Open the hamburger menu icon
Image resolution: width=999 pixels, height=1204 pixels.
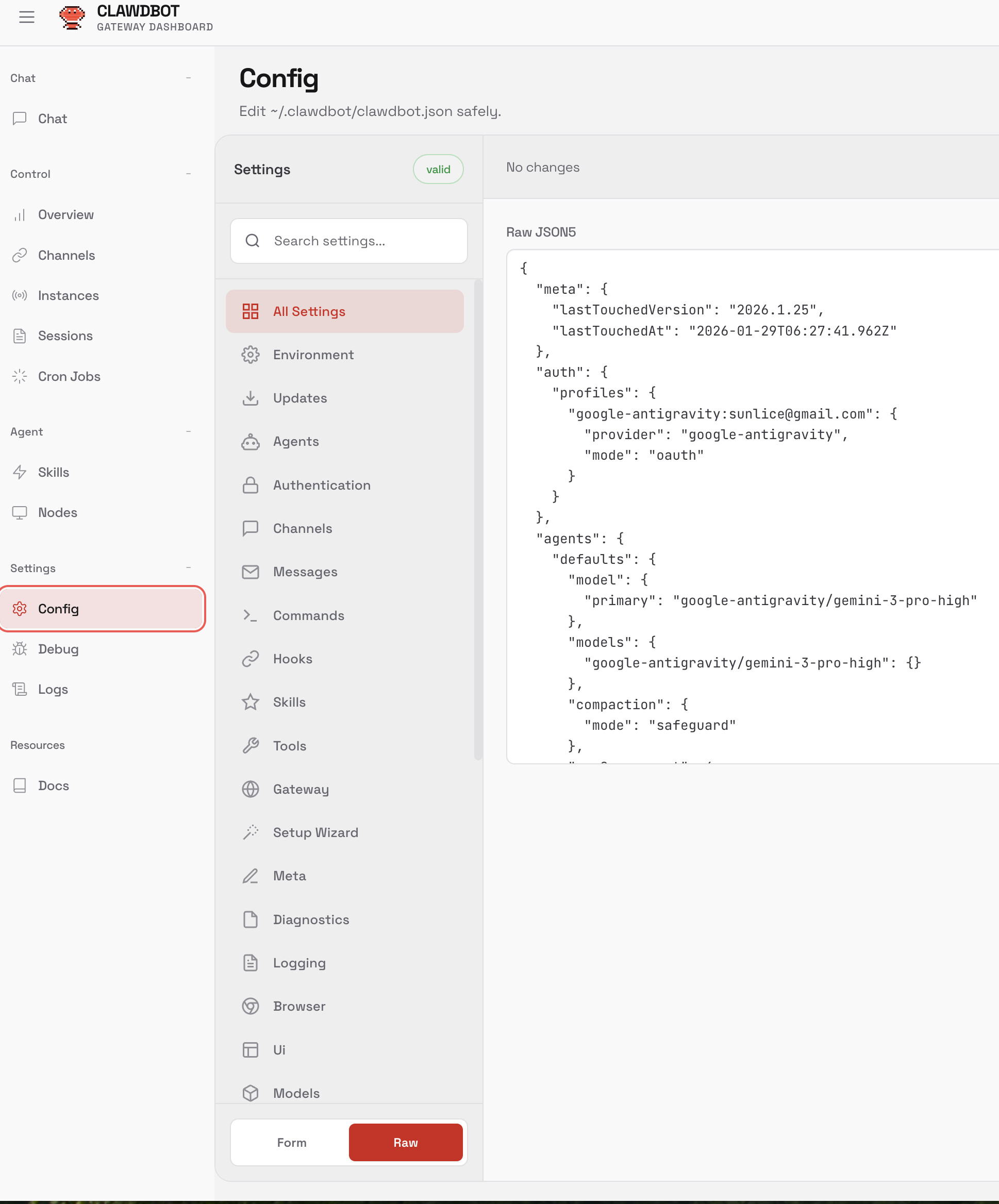click(26, 17)
